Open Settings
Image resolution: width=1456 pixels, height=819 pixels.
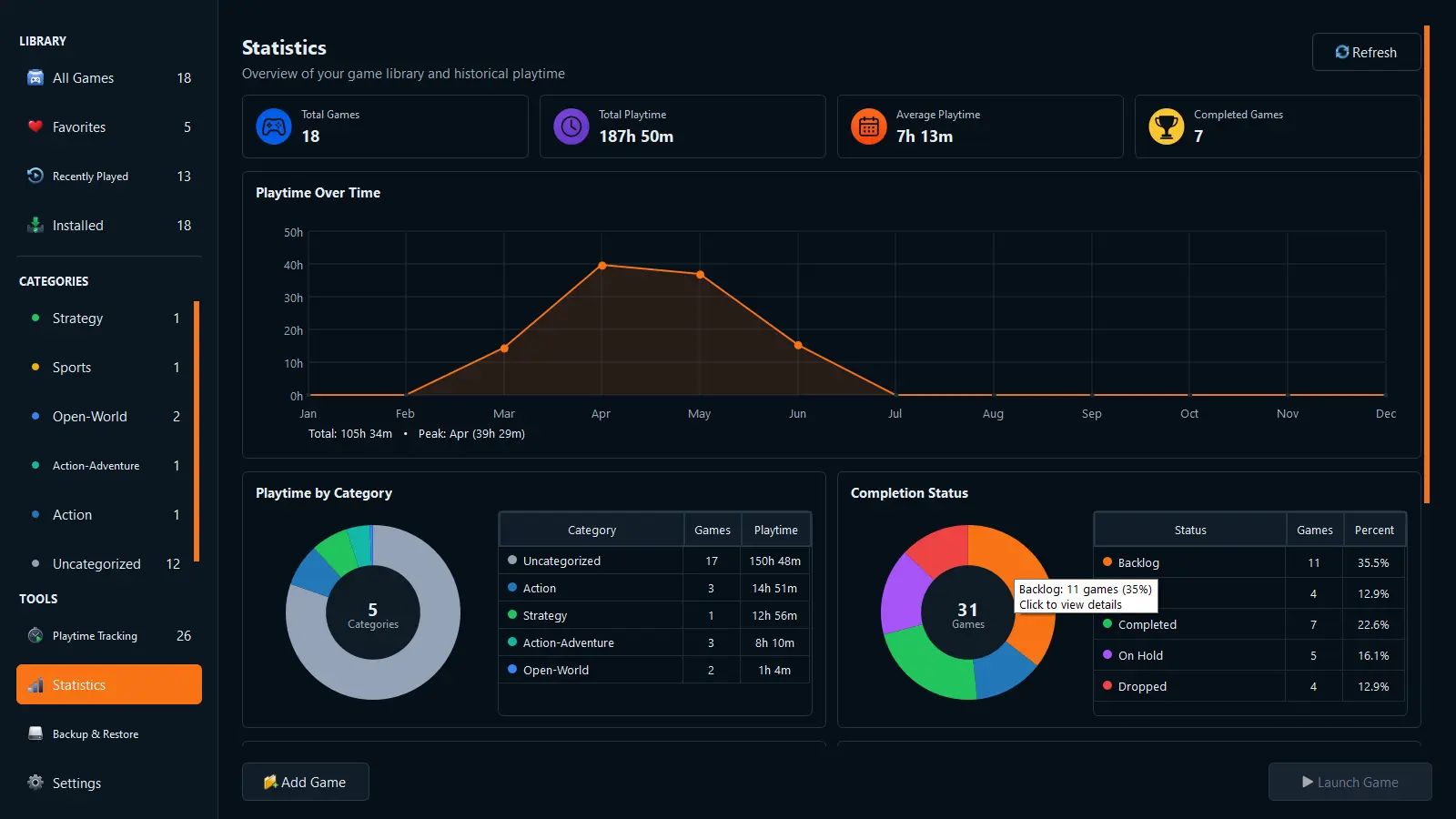click(x=109, y=783)
